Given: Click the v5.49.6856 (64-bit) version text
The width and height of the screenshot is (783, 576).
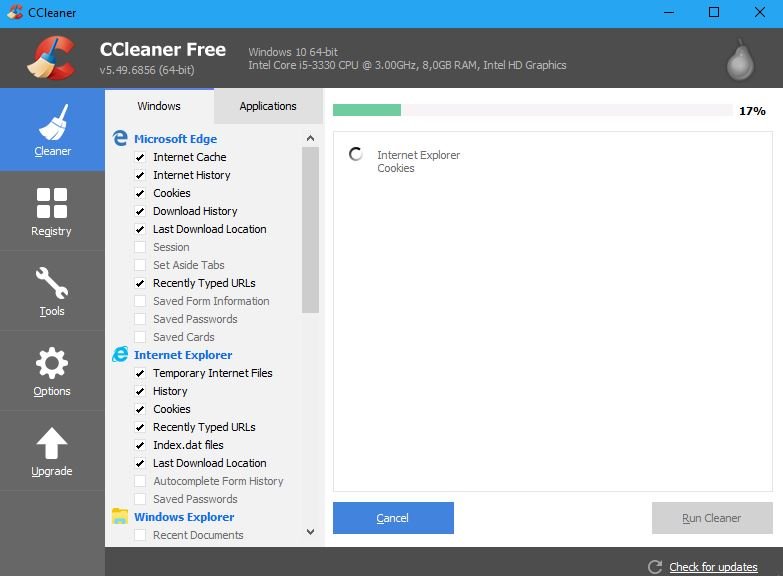Looking at the screenshot, I should pyautogui.click(x=147, y=70).
